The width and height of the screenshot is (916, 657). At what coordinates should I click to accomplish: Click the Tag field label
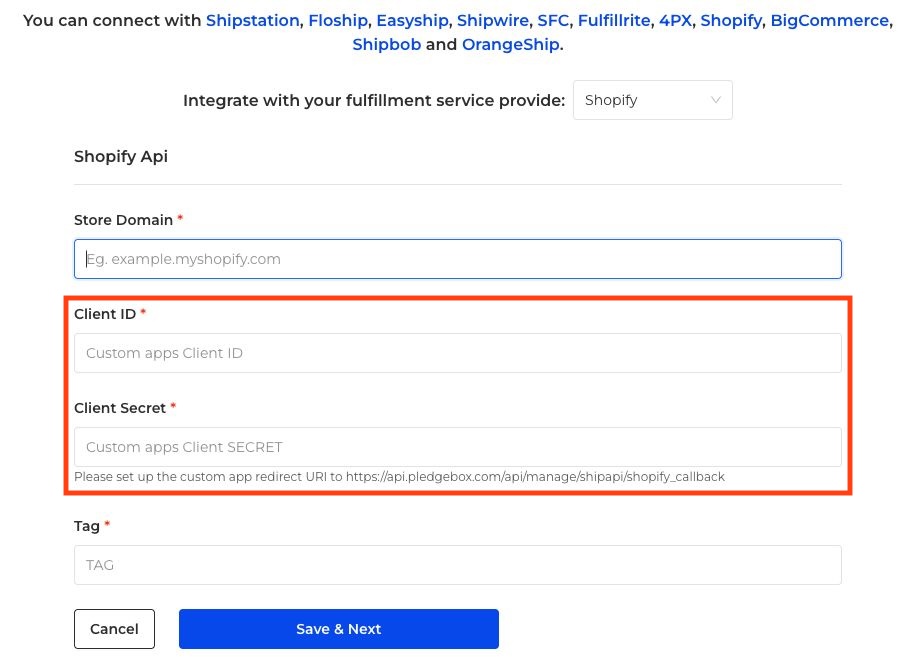(x=86, y=526)
